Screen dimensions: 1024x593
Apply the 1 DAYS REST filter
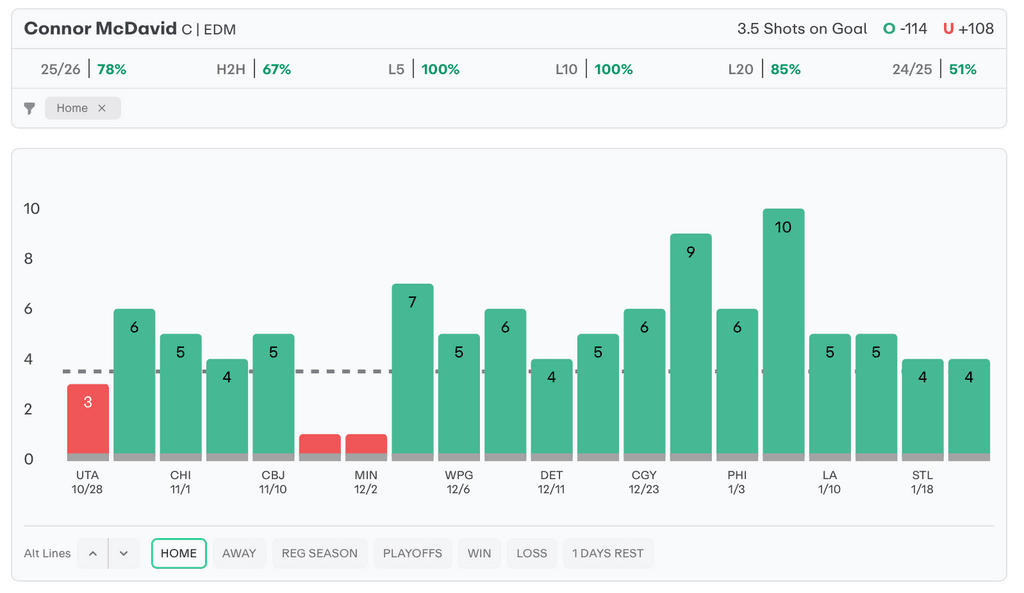point(607,553)
